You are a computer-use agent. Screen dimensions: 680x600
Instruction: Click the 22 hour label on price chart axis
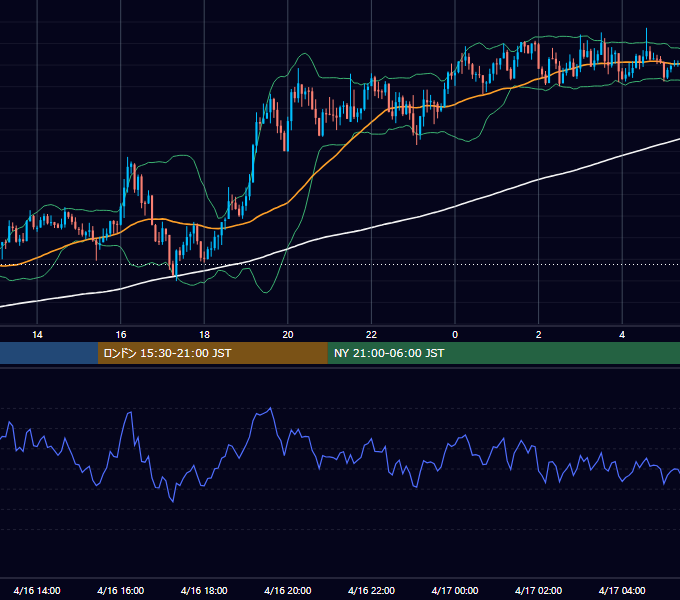(371, 335)
